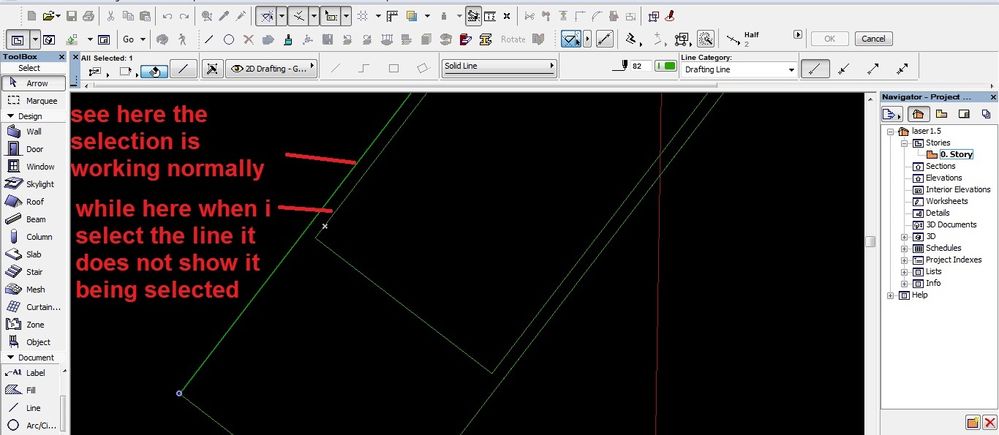
Task: Switch Navigator to Project Map view
Action: (917, 115)
